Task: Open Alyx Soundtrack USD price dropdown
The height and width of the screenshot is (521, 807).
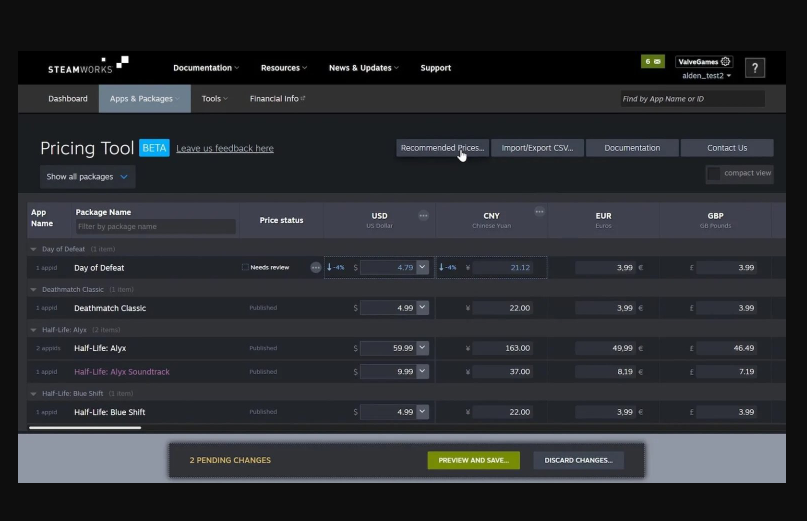Action: (x=422, y=371)
